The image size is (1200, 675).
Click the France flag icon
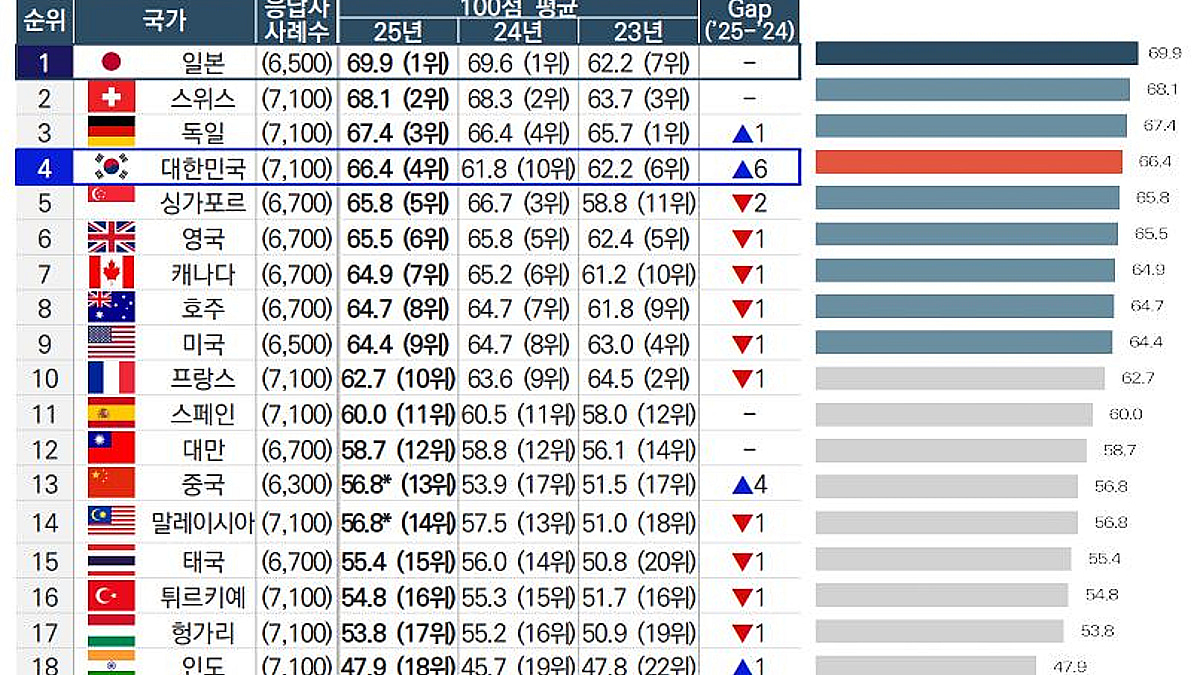(x=111, y=378)
